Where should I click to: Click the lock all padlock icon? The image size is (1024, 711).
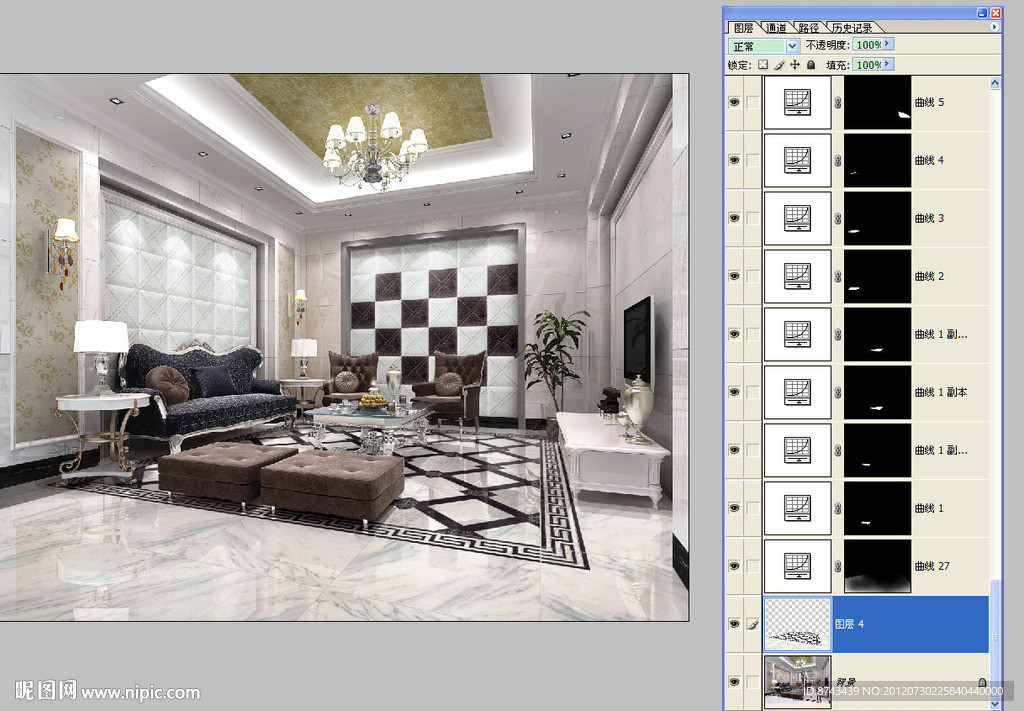[811, 64]
